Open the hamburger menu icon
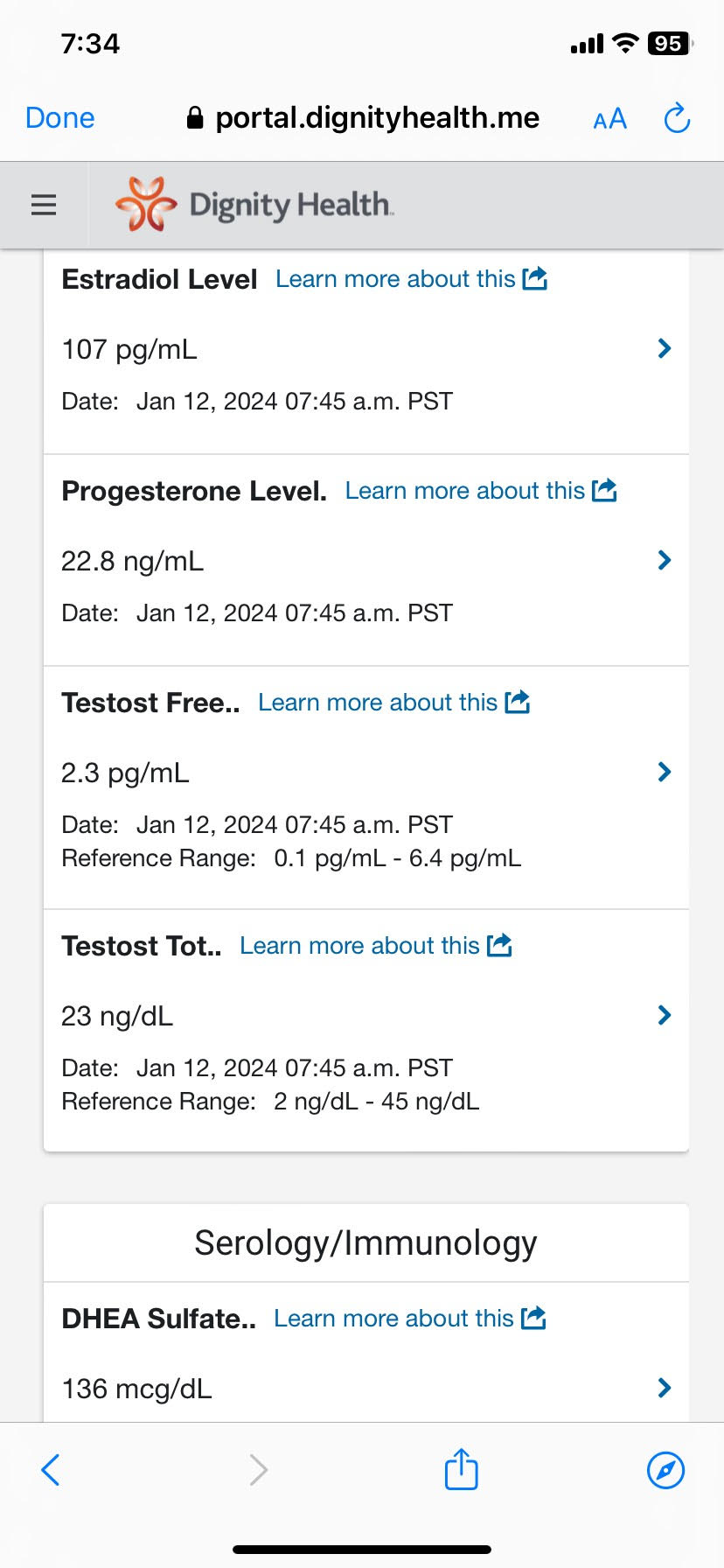 [44, 205]
